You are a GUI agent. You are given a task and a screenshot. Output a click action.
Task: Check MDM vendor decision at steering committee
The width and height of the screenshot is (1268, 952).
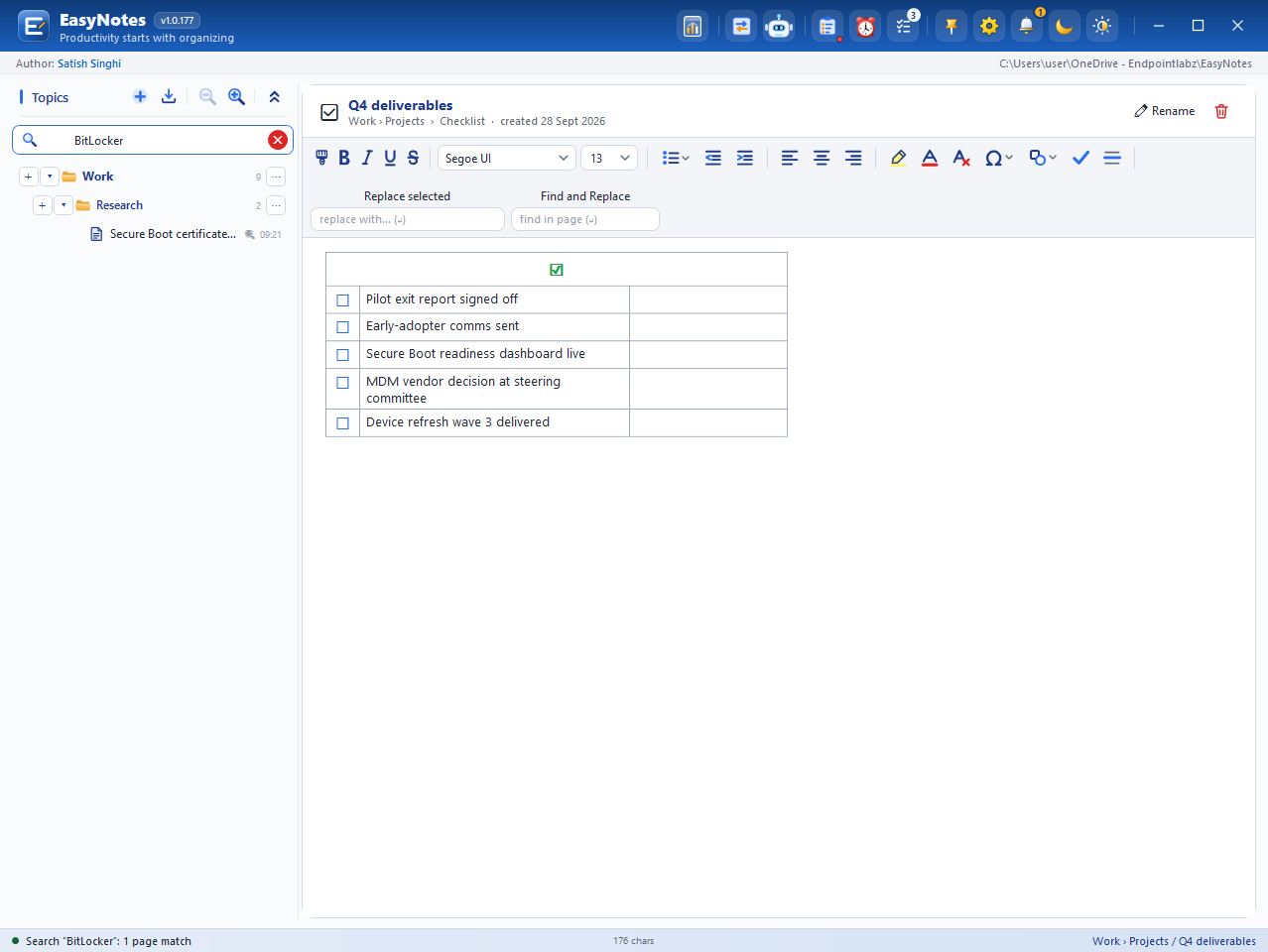click(x=343, y=383)
